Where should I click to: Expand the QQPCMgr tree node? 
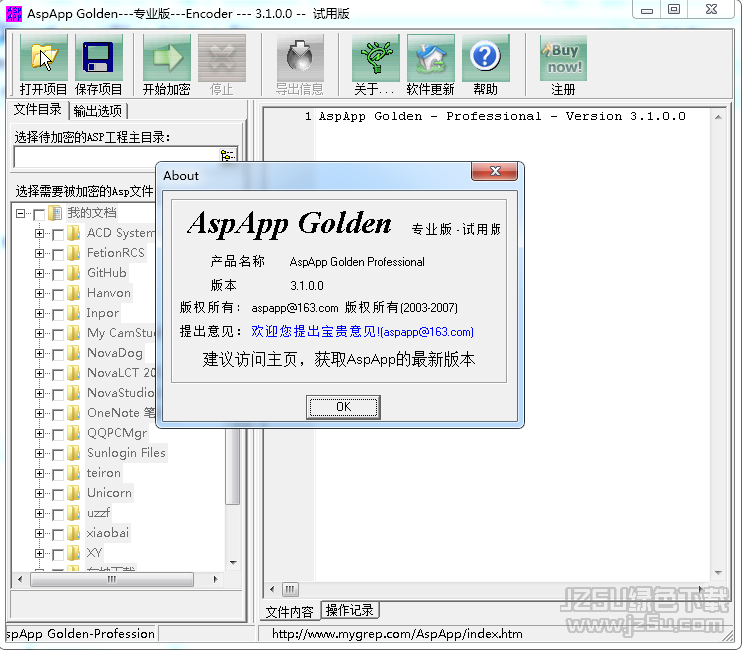pos(39,433)
